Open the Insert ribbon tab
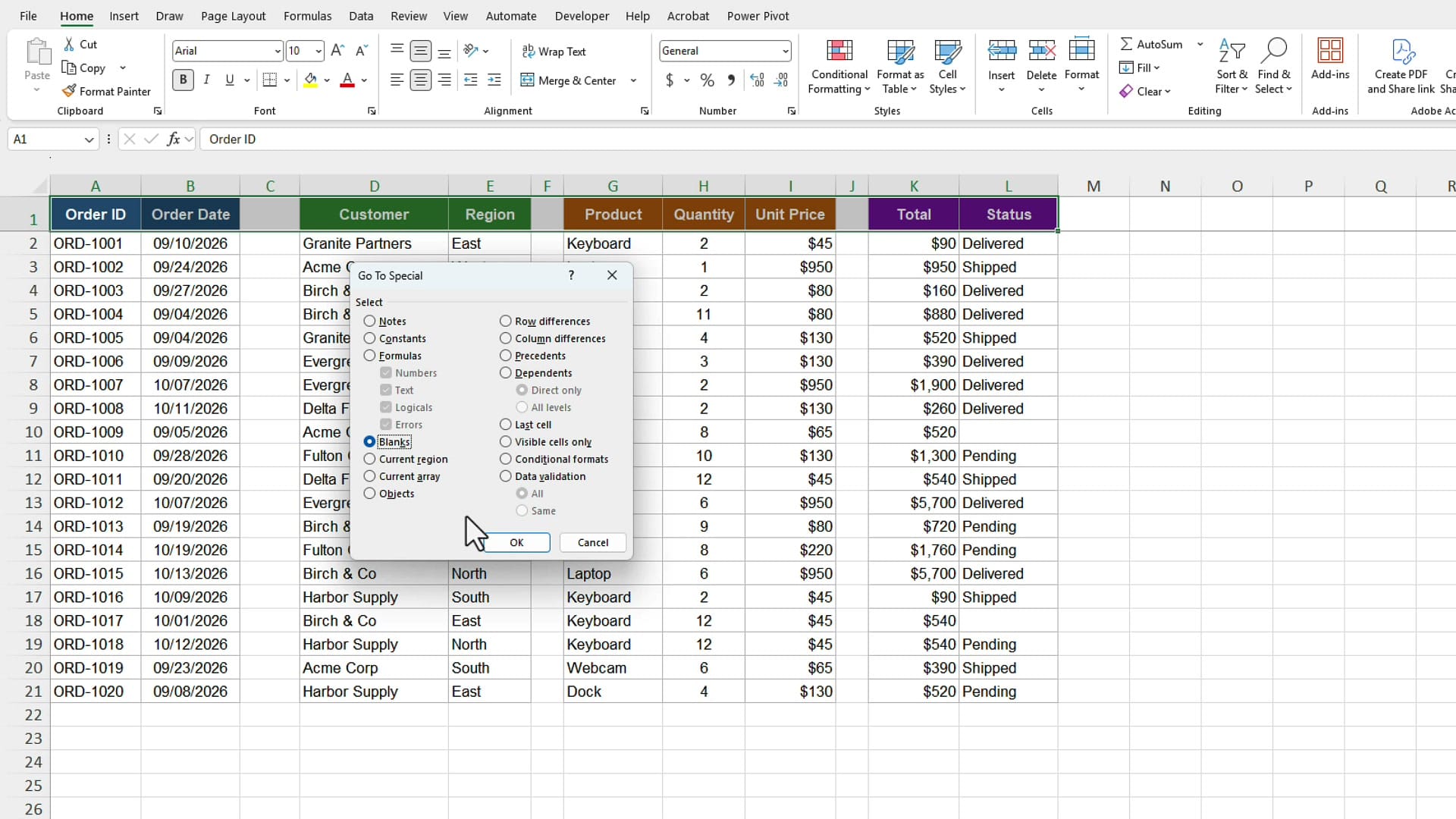The height and width of the screenshot is (819, 1456). 124,16
